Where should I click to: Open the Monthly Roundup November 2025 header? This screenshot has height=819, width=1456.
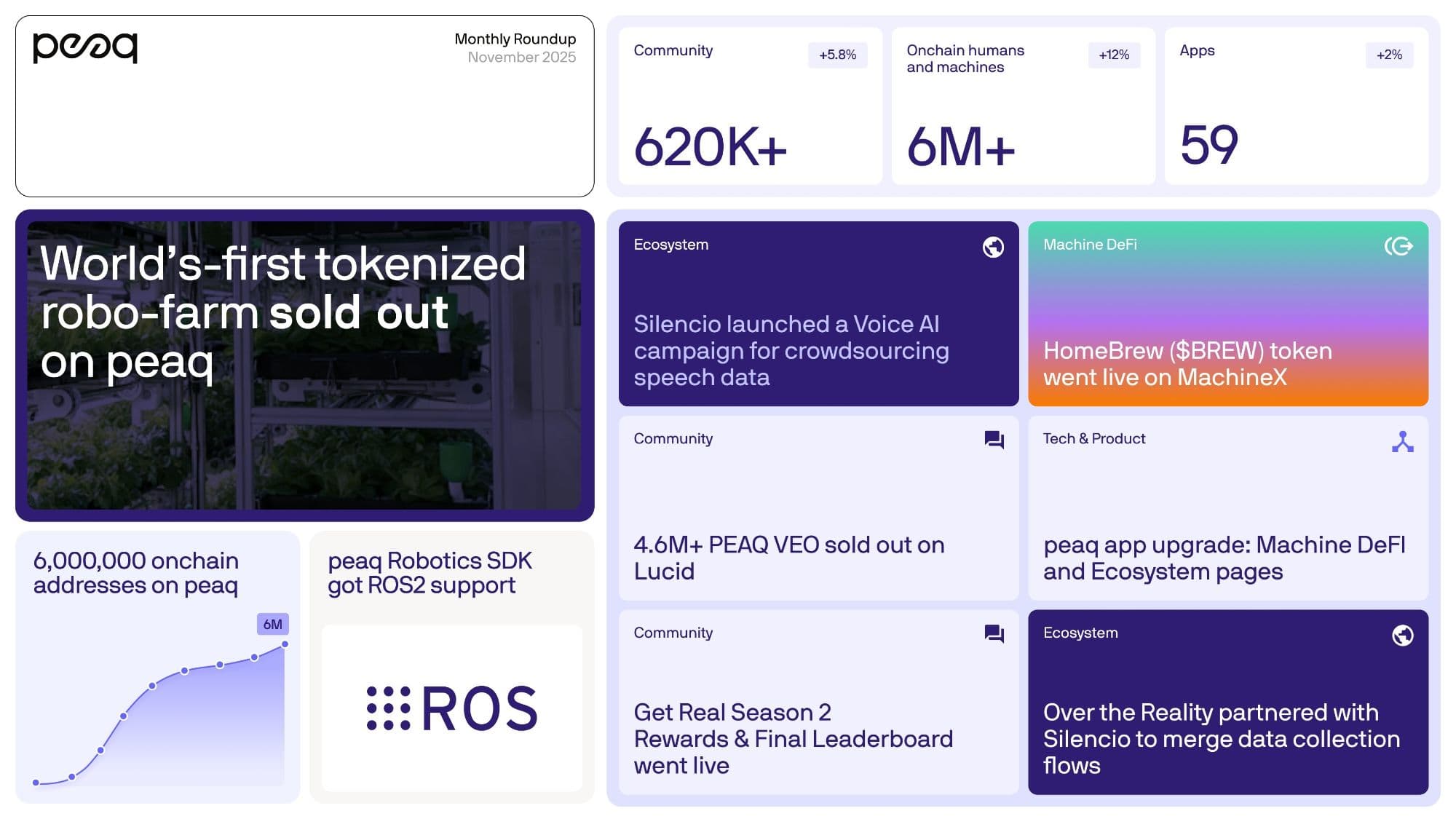[514, 48]
